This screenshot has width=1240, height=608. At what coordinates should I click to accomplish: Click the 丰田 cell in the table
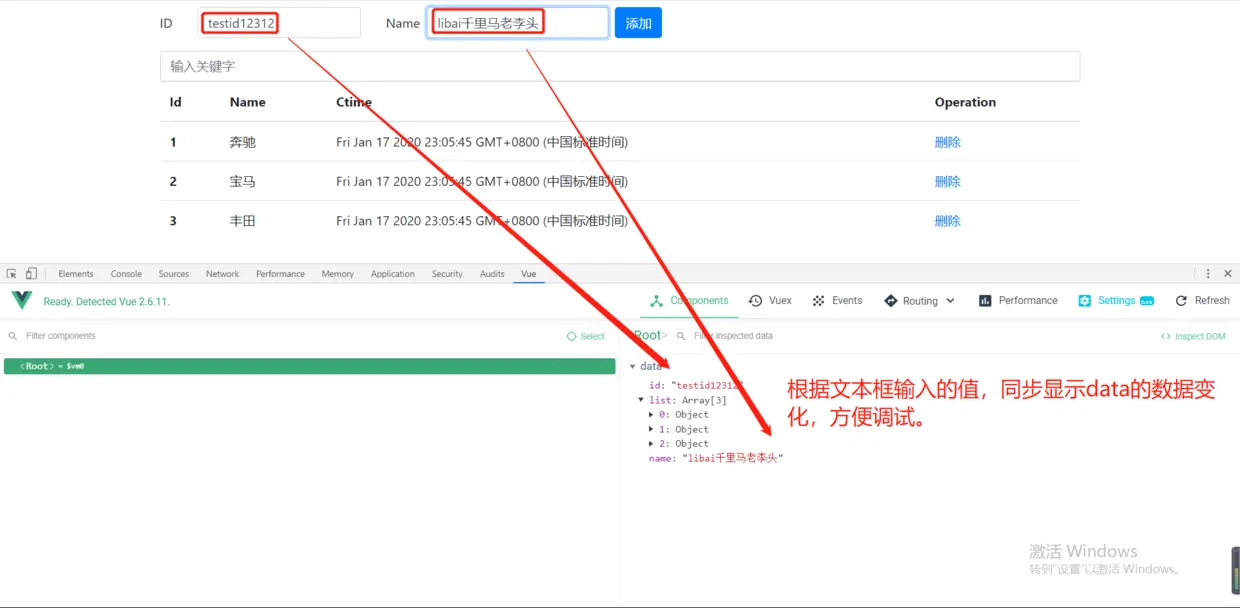tap(242, 221)
